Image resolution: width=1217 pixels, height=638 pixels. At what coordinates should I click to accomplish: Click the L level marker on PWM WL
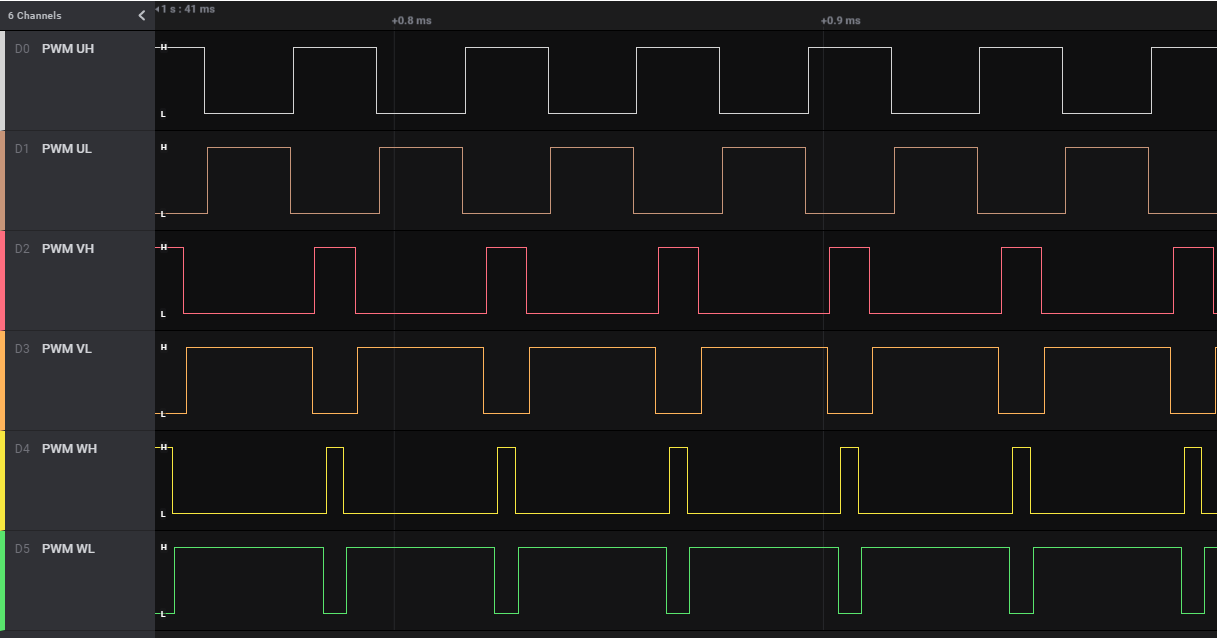point(163,614)
